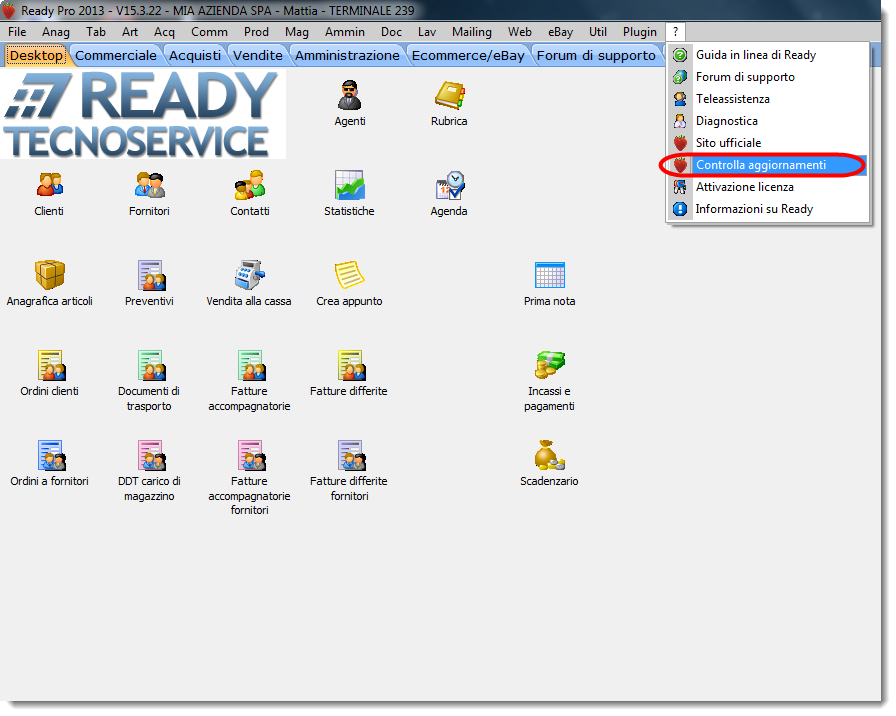This screenshot has width=896, height=716.
Task: Open the Anagrafica articoli box icon
Action: 50,275
